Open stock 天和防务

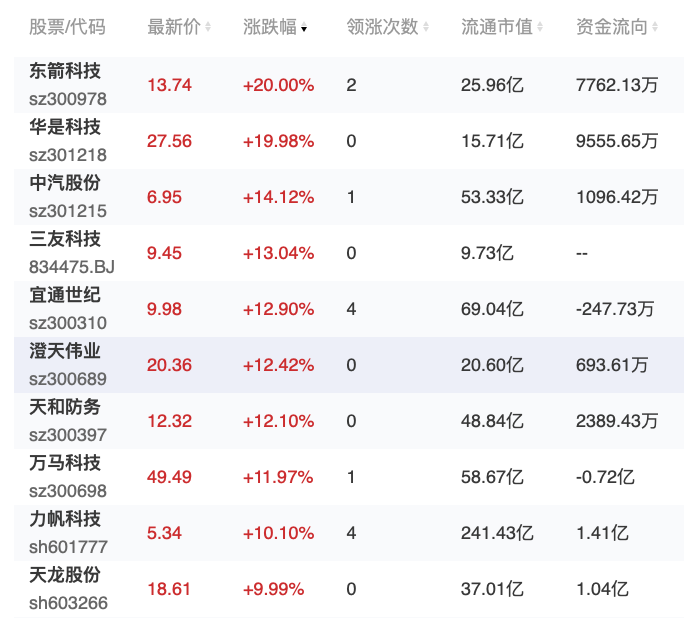point(65,407)
